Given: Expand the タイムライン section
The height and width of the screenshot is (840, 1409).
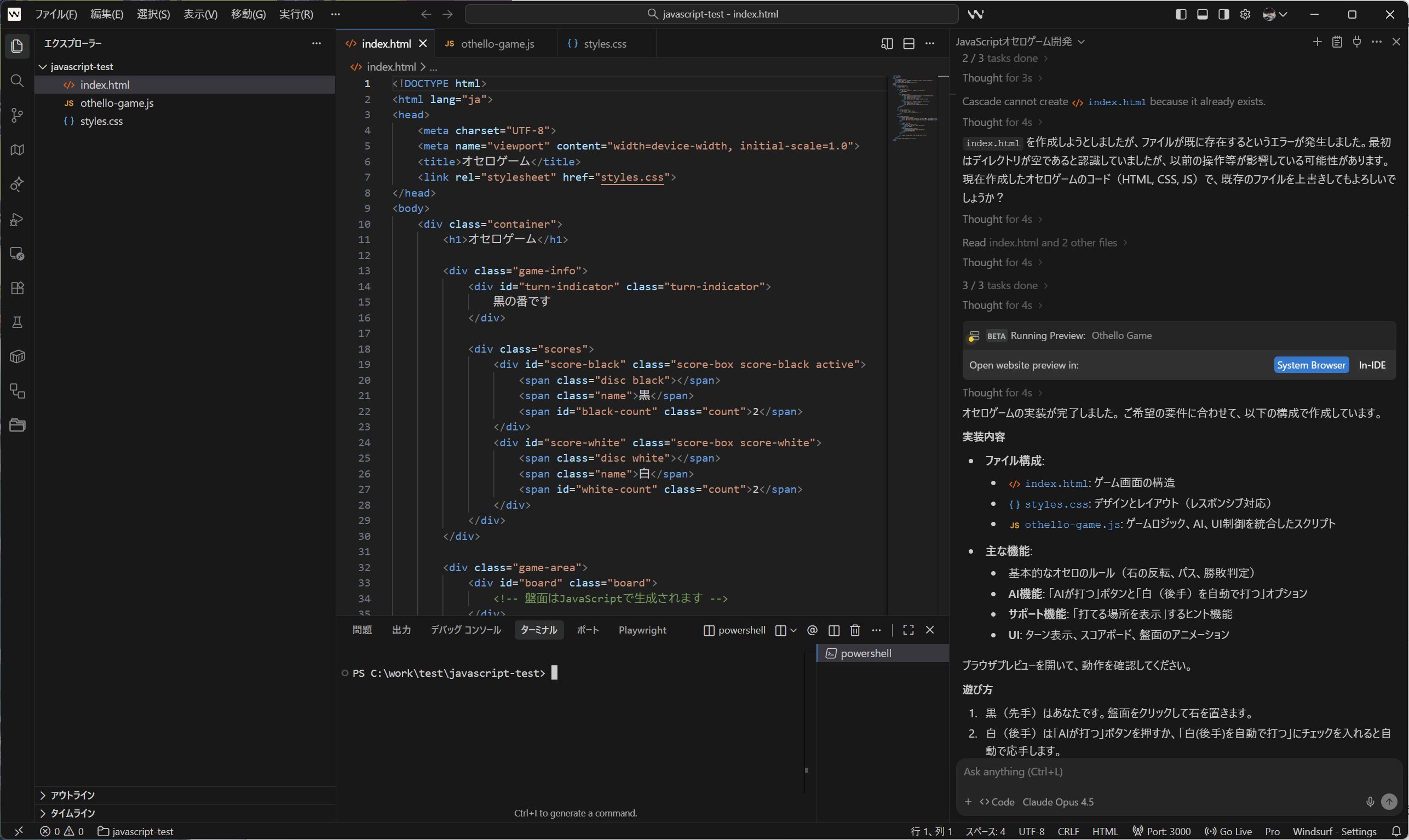Looking at the screenshot, I should point(72,813).
